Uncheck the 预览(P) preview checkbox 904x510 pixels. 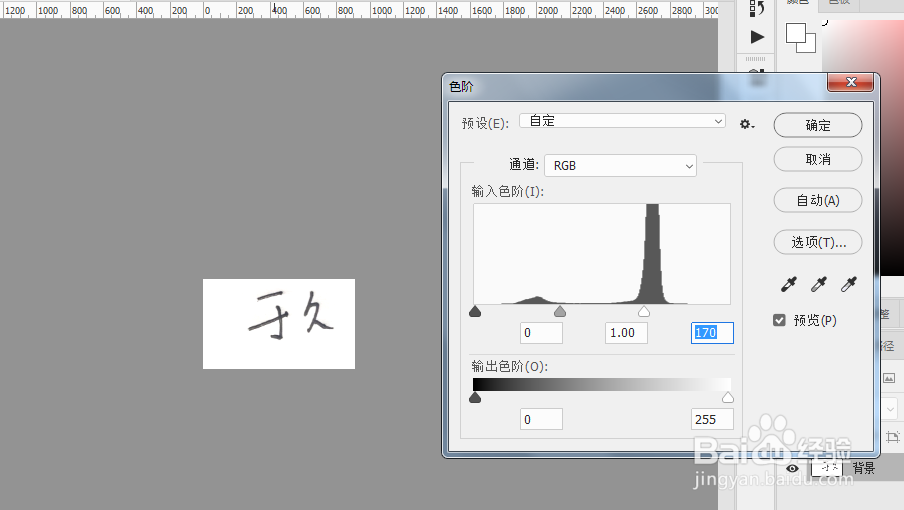[779, 320]
